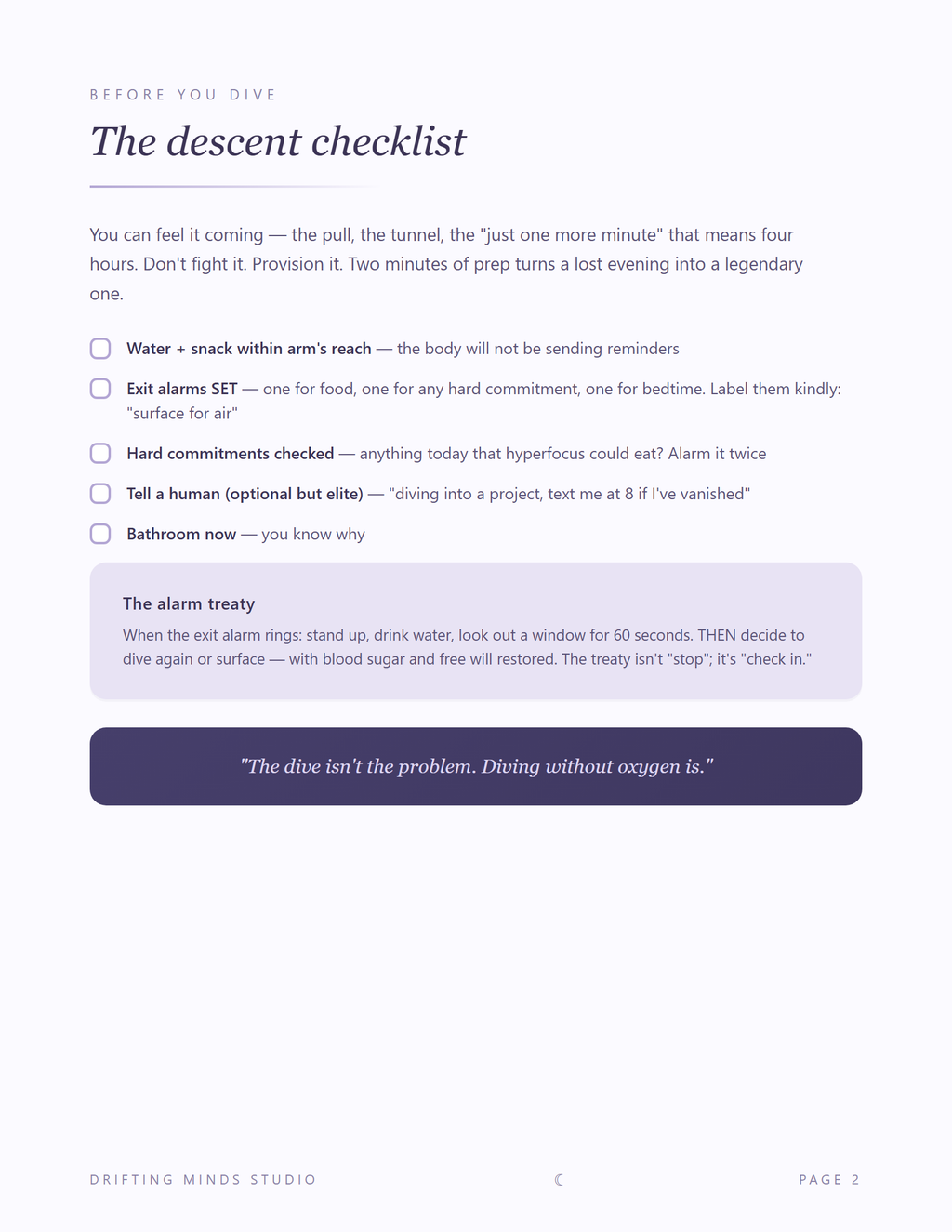Select The descent checklist heading
The width and height of the screenshot is (952, 1232).
pyautogui.click(x=278, y=141)
